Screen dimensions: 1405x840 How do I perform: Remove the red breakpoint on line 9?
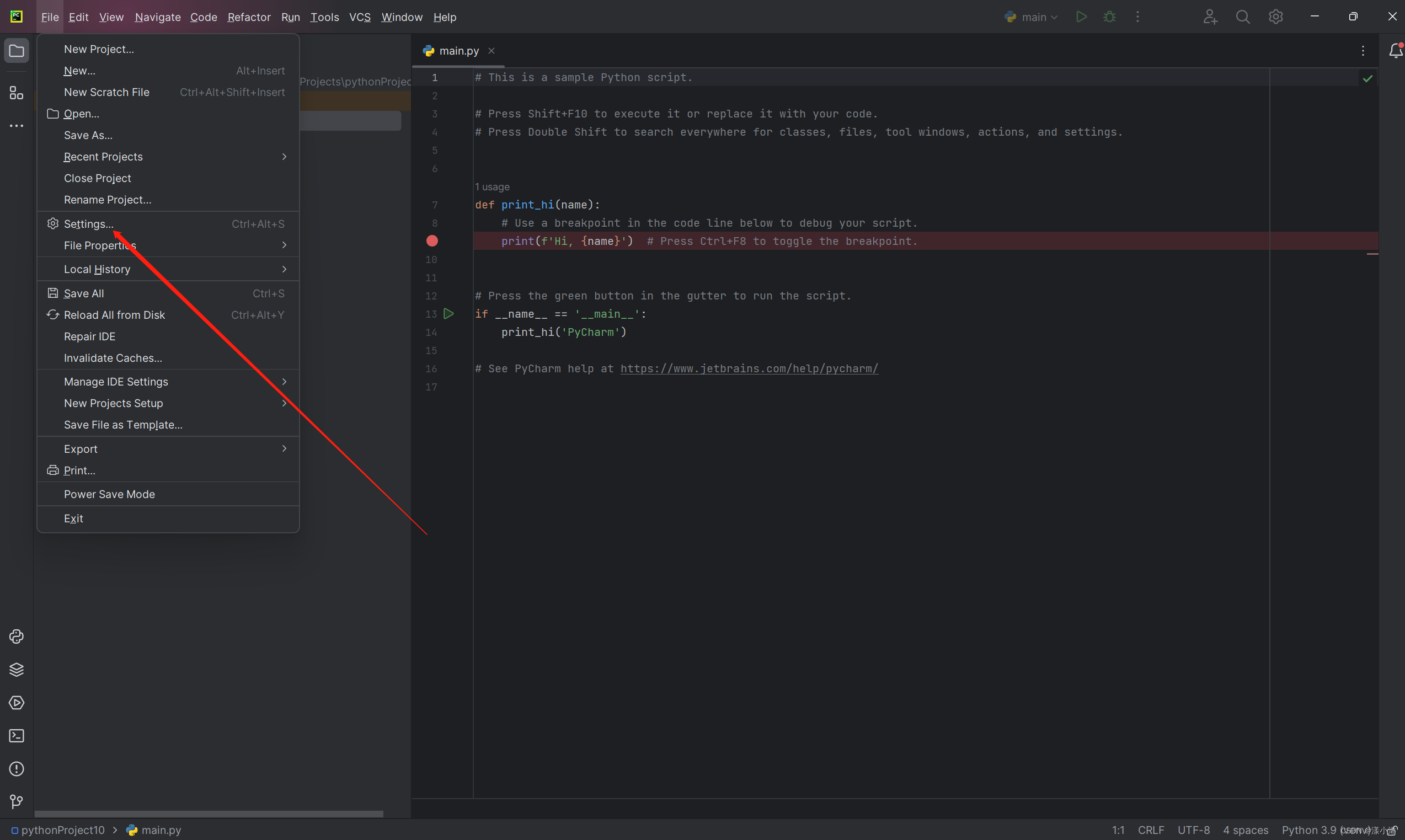click(432, 241)
